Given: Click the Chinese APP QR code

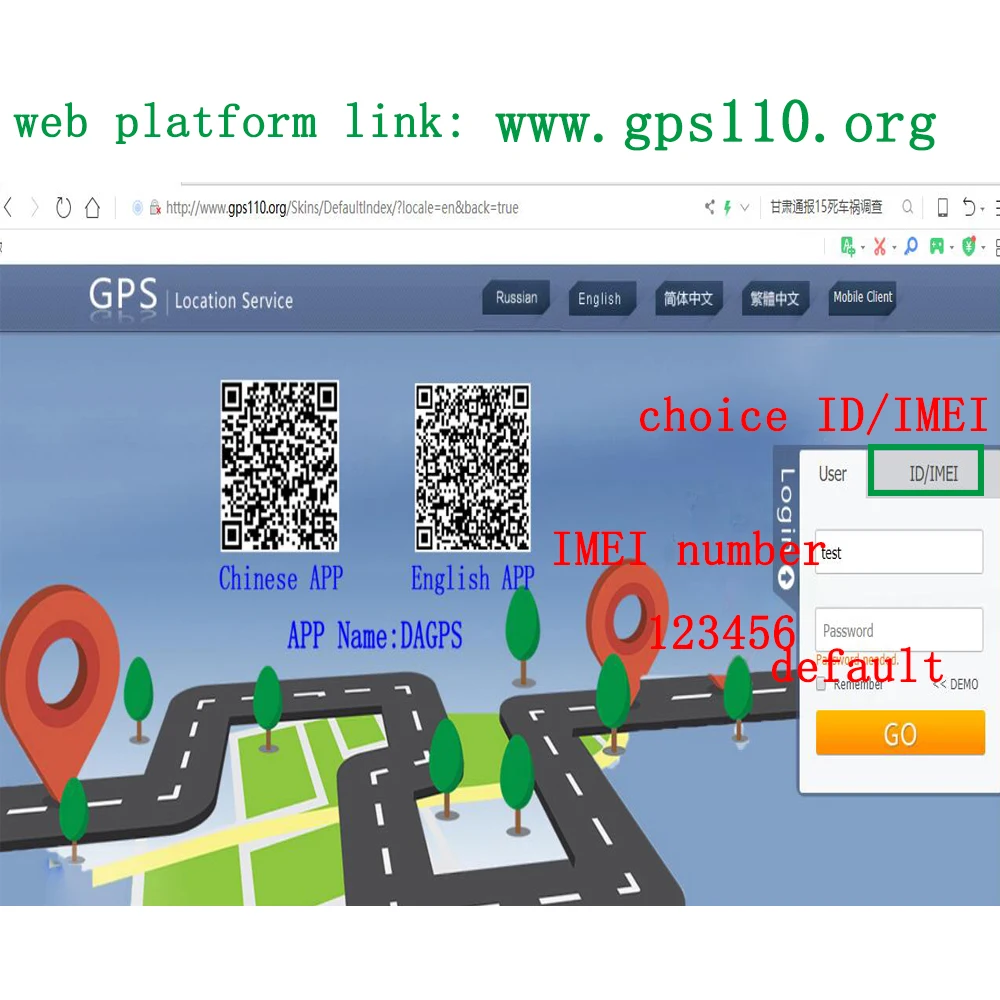Looking at the screenshot, I should coord(280,466).
